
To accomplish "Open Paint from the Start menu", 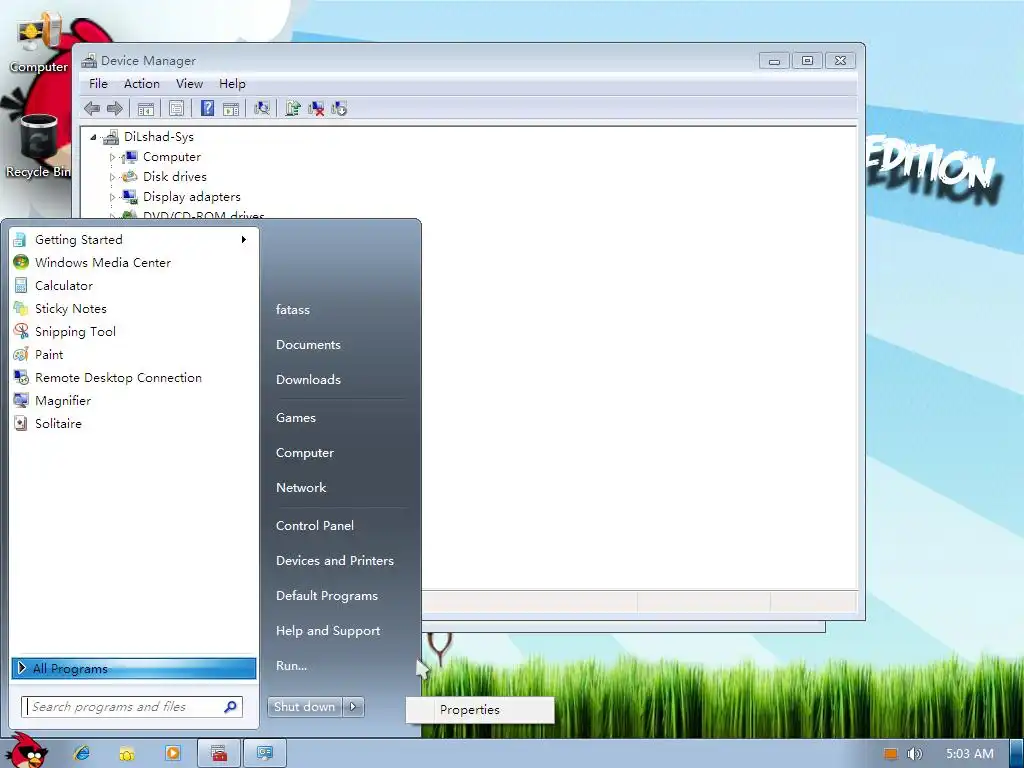I will [133, 355].
